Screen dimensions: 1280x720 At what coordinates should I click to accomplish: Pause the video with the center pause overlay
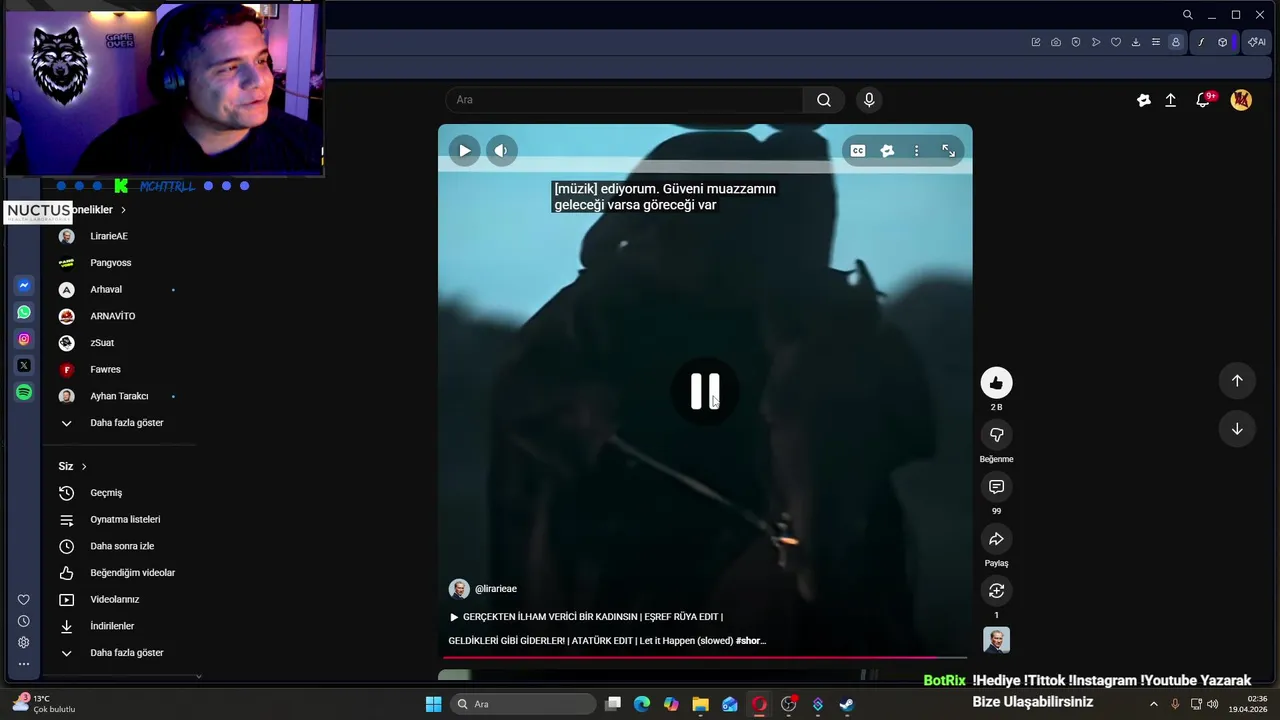pyautogui.click(x=705, y=391)
